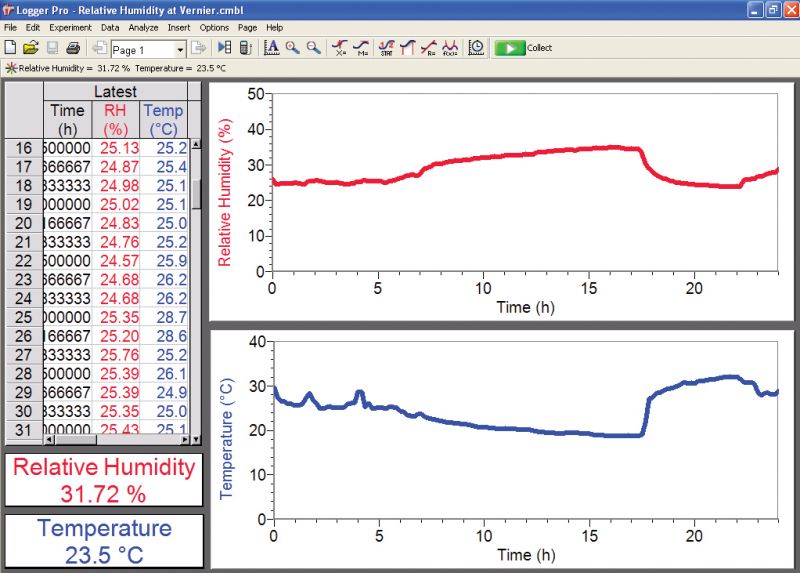Open the Experiment menu
Viewport: 800px width, 573px height.
pos(70,28)
